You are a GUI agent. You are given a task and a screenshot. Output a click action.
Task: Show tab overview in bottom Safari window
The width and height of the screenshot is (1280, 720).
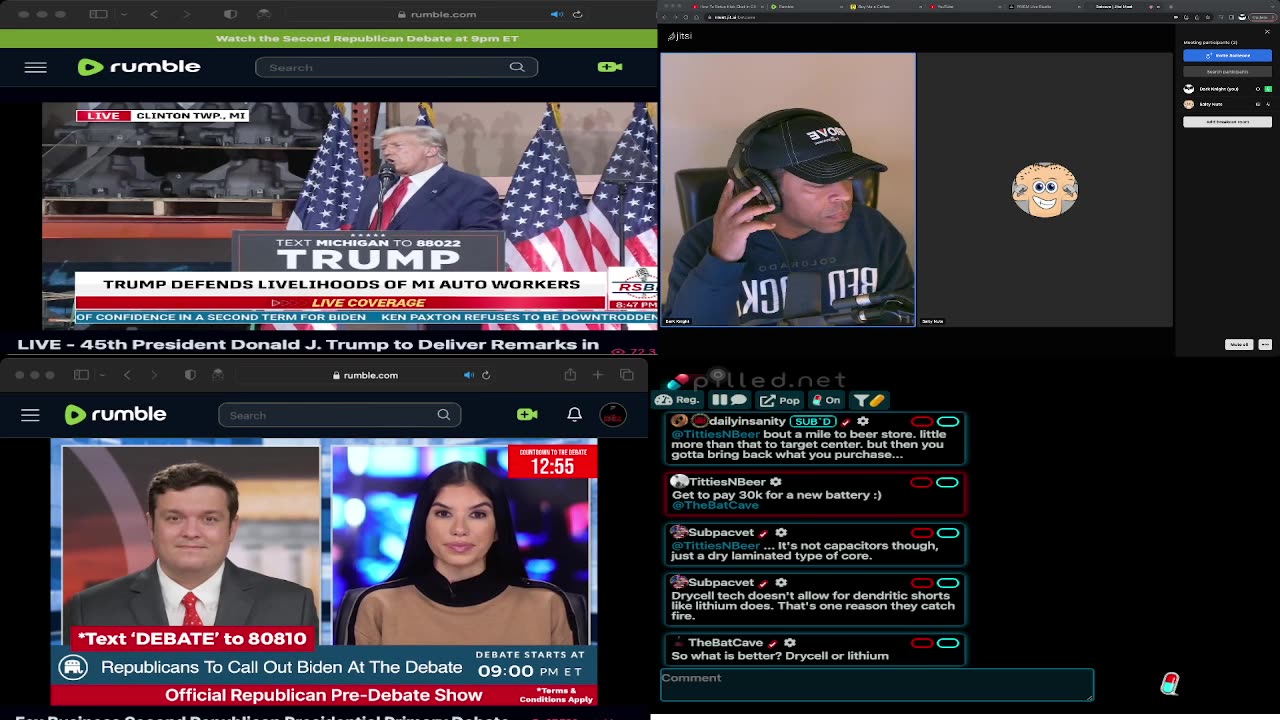(x=627, y=375)
